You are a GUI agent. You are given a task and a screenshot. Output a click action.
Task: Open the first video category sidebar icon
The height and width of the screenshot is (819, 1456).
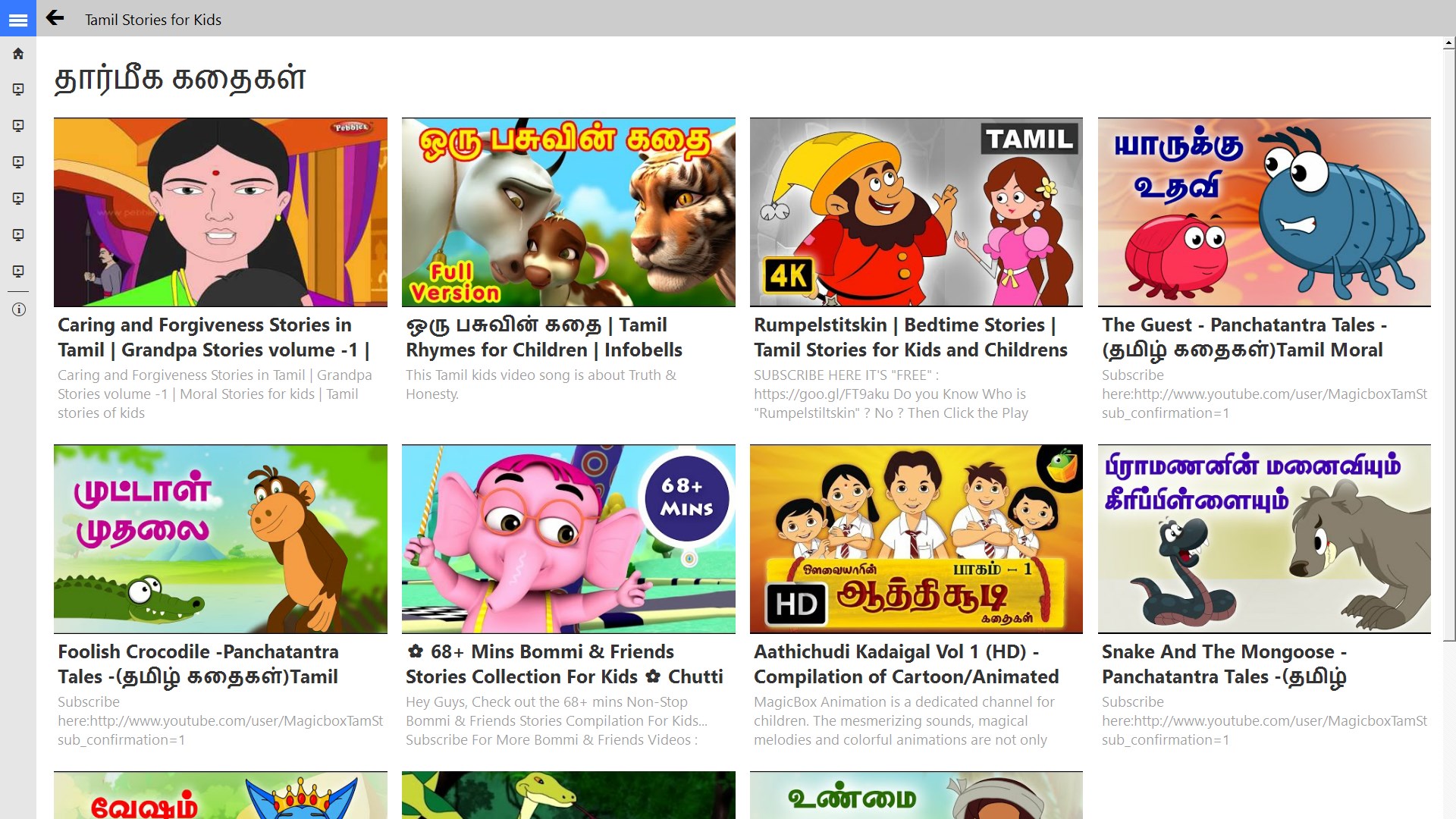pos(18,89)
